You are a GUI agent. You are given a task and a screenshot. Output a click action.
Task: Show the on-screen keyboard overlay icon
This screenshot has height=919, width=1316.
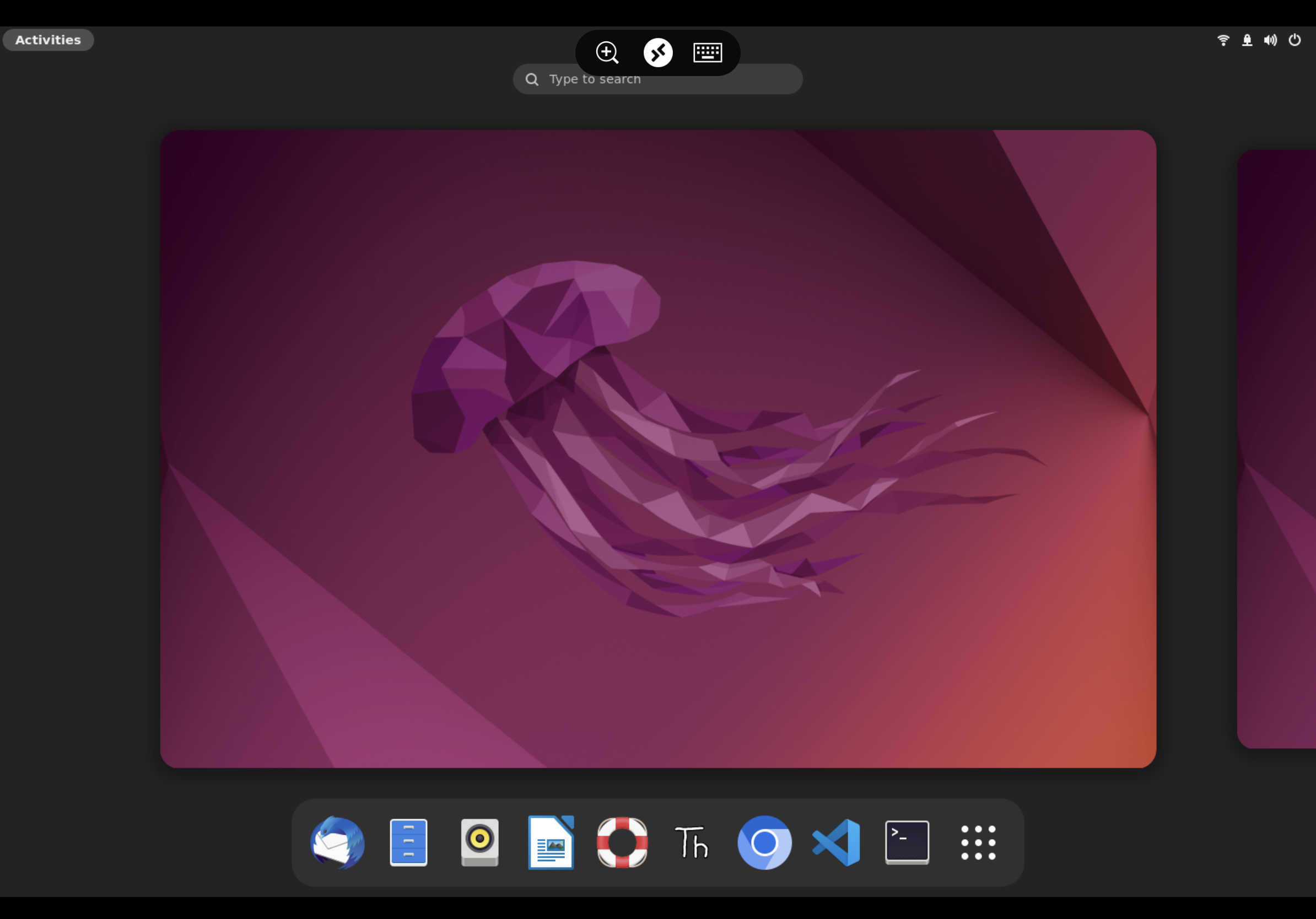707,53
